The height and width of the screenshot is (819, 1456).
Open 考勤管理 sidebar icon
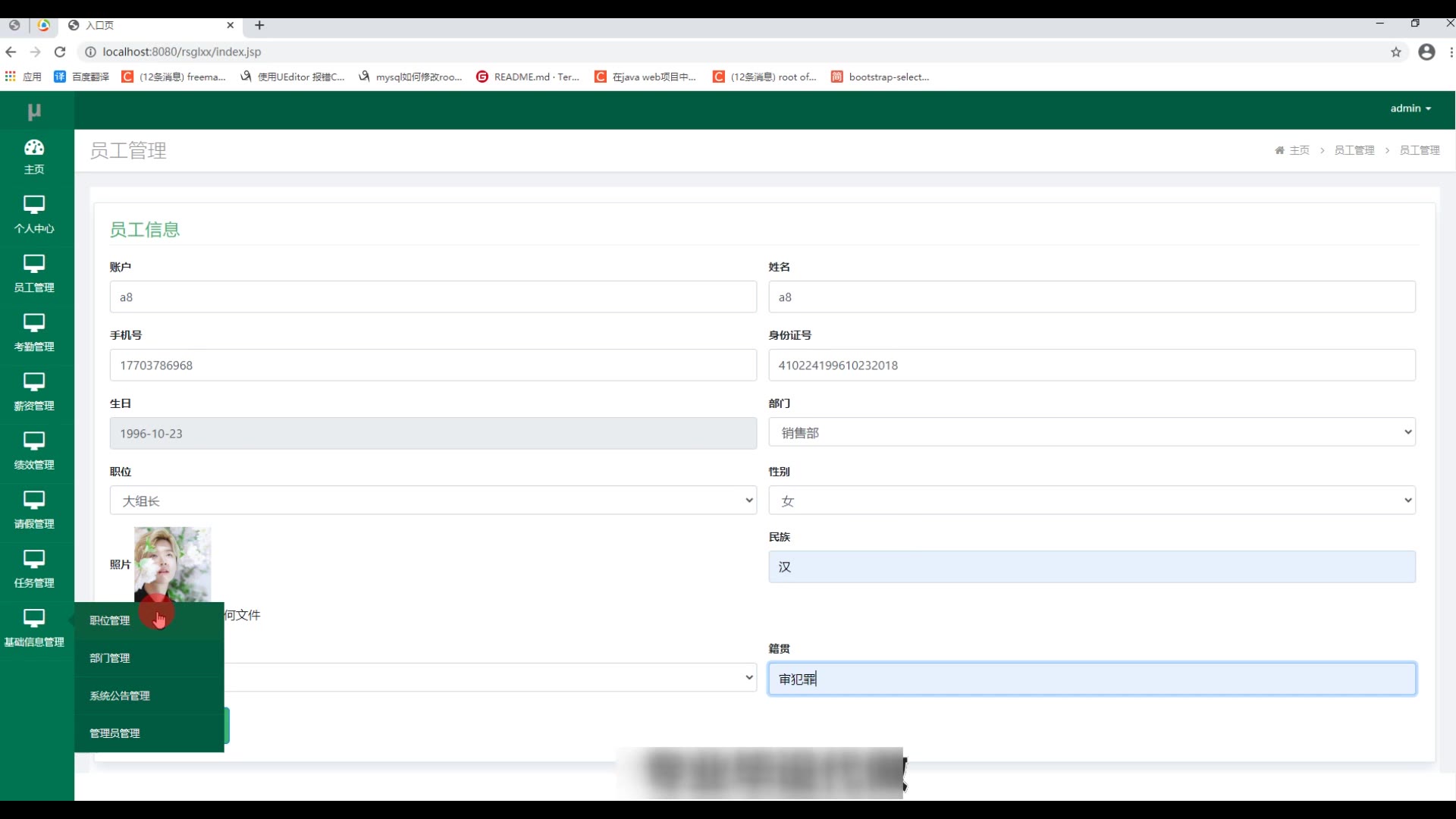point(34,324)
